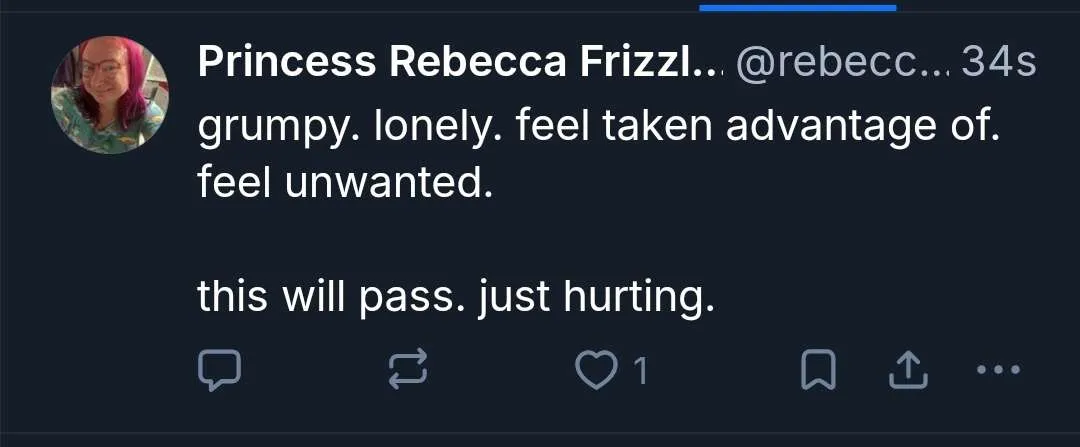Click the 'feel unwanted.' line of the post
This screenshot has height=447, width=1080.
pyautogui.click(x=346, y=183)
